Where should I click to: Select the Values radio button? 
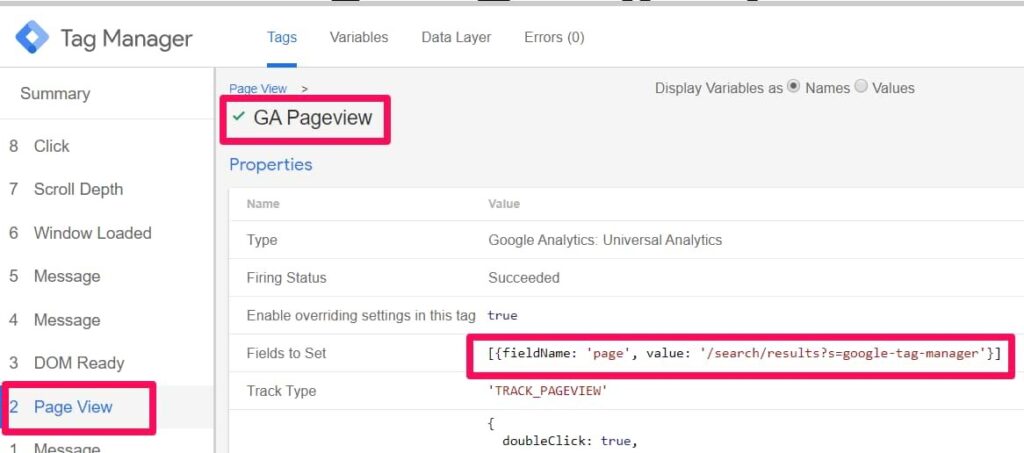click(861, 87)
